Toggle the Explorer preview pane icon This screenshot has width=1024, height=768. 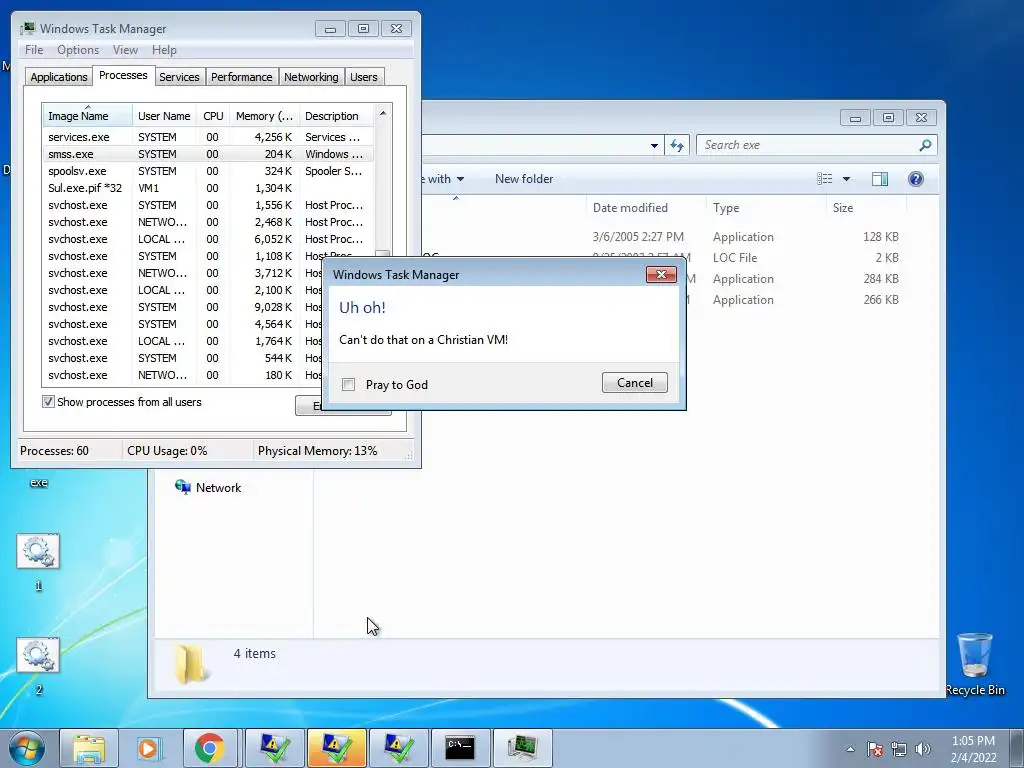point(880,179)
